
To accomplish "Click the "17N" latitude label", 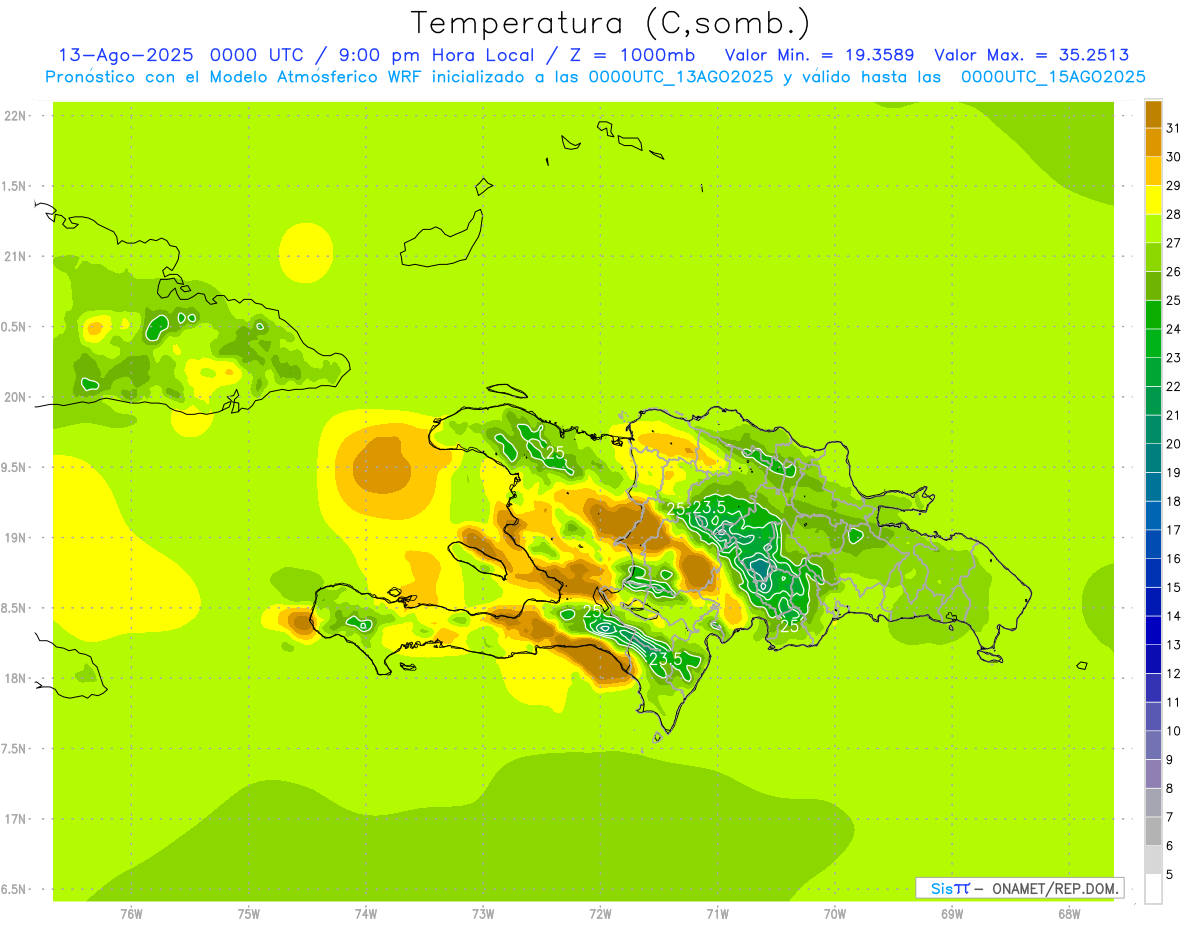I will pos(16,819).
